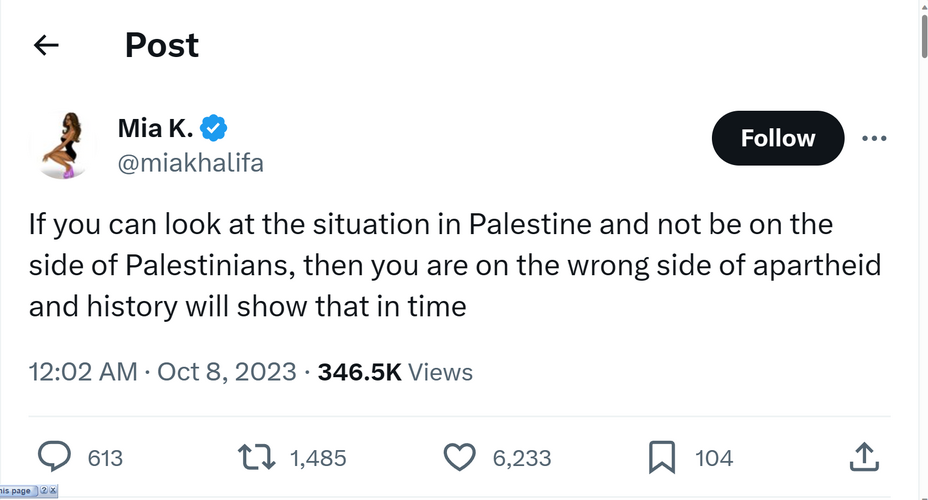928x500 pixels.
Task: Close the small bottom-left overlay with X
Action: point(53,491)
